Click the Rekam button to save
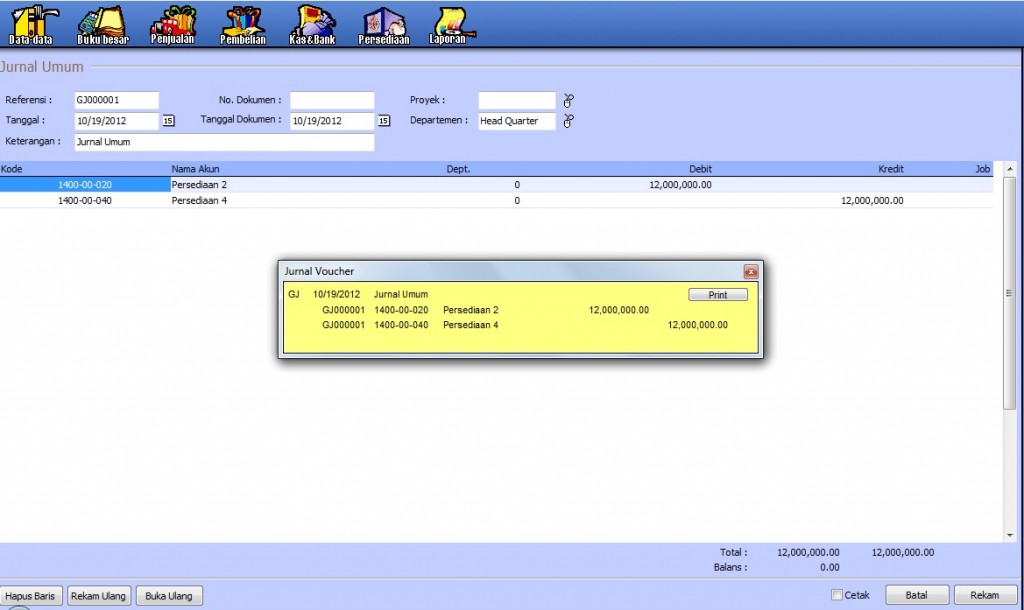Image resolution: width=1024 pixels, height=610 pixels. coord(984,595)
